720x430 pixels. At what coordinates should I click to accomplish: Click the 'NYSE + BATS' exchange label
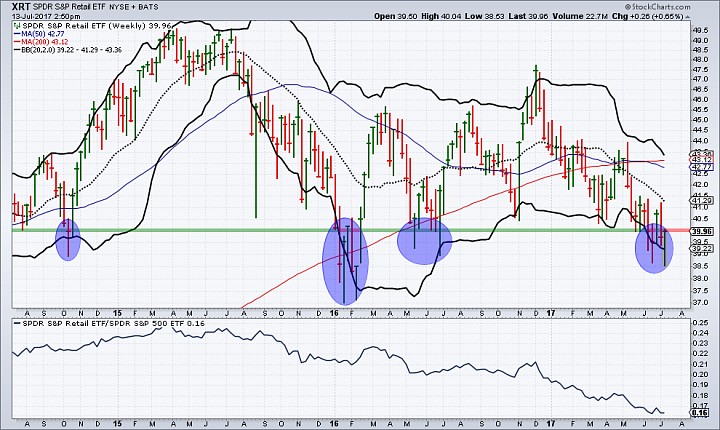135,7
